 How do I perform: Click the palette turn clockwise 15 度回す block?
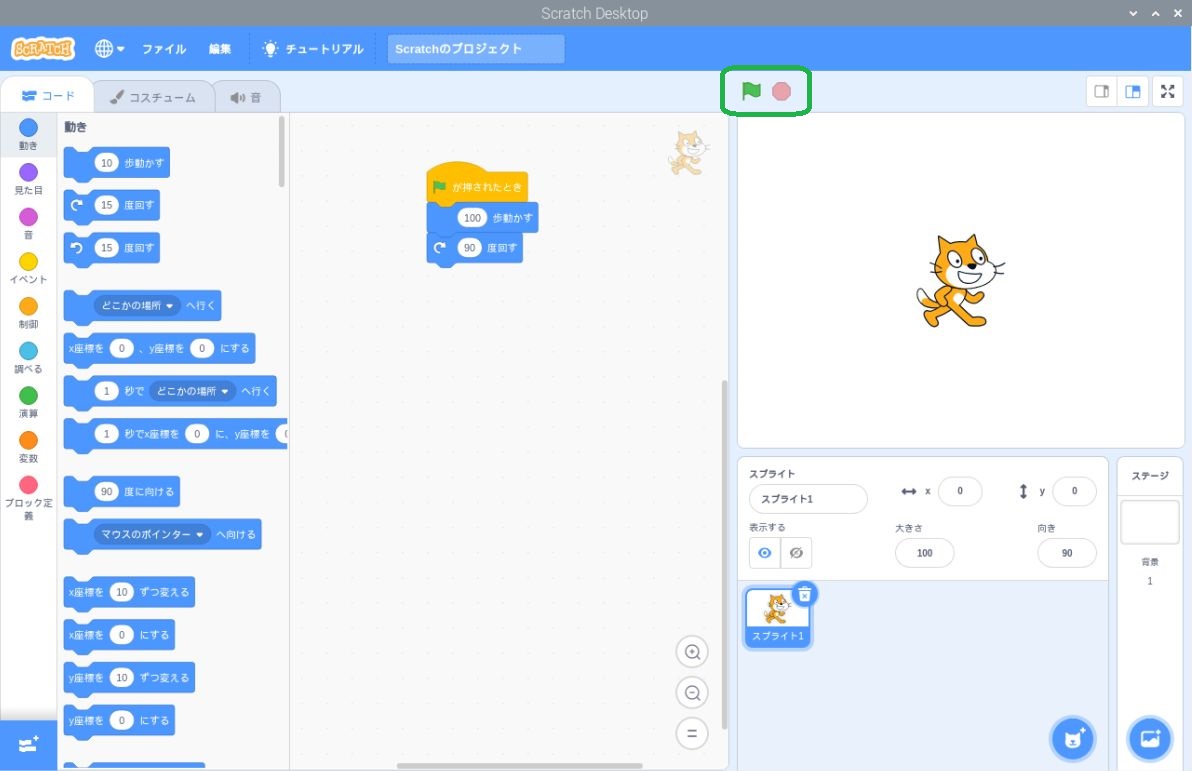(x=112, y=205)
